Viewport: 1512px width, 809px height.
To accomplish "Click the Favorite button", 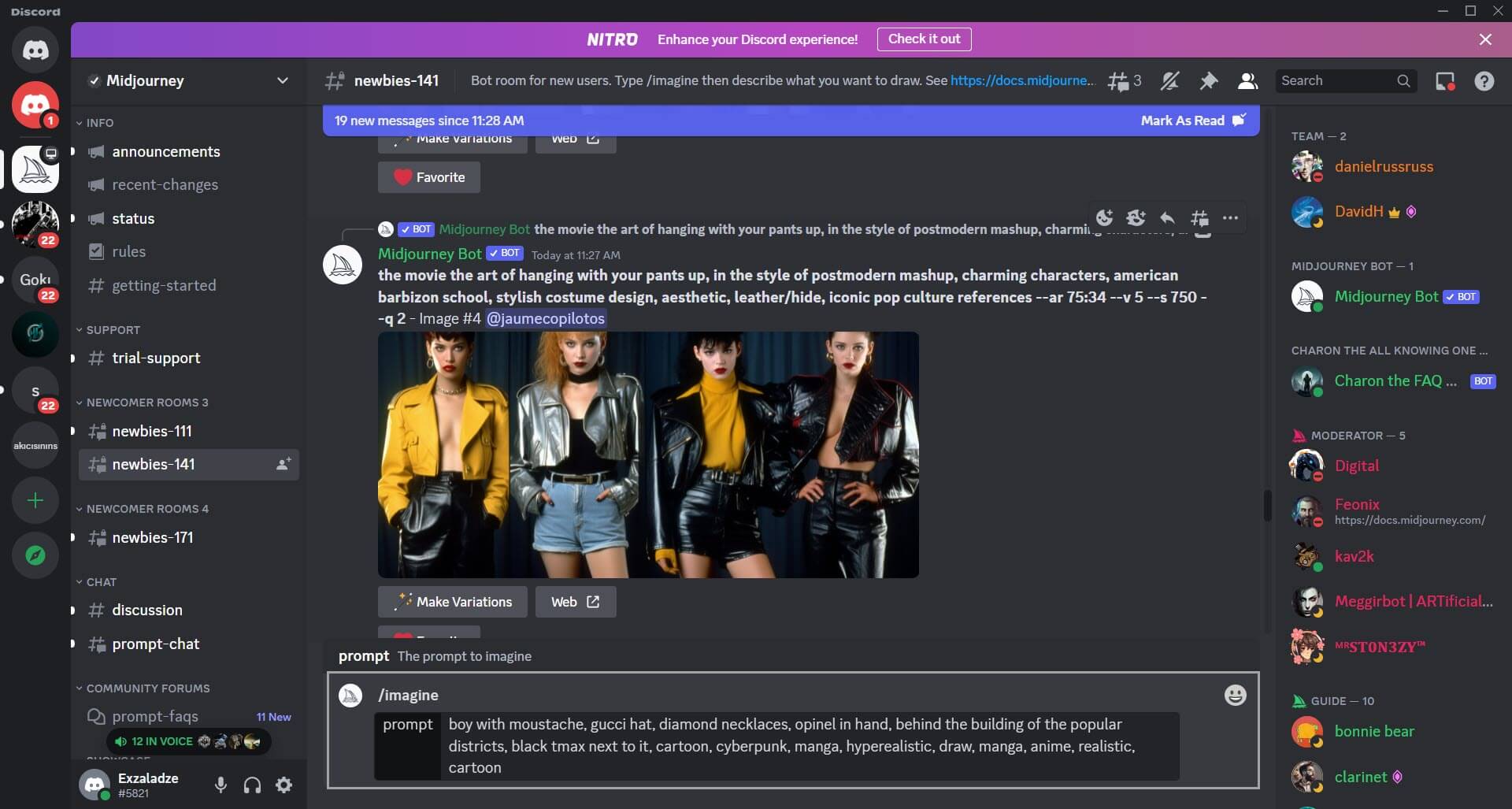I will [x=429, y=177].
